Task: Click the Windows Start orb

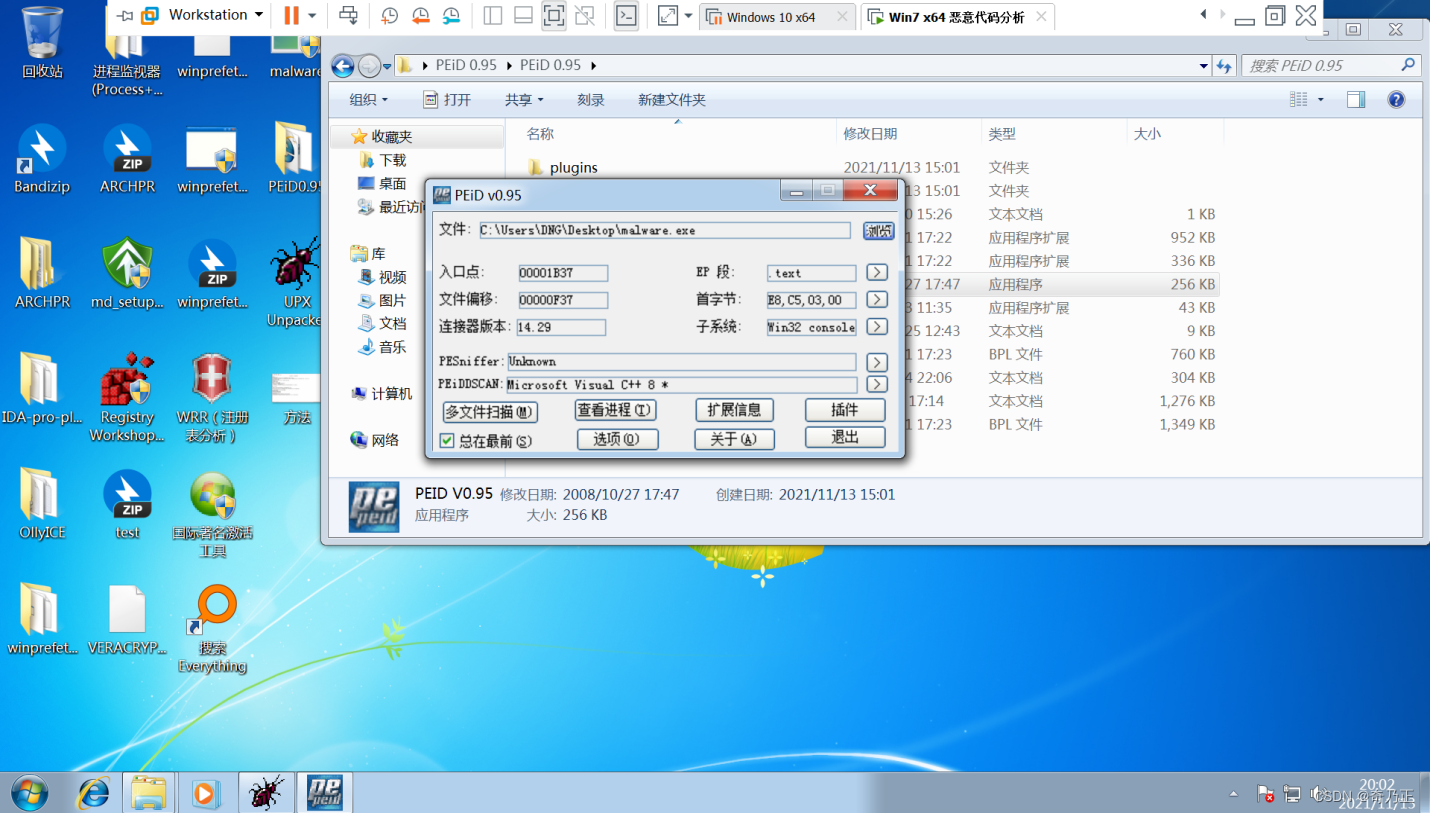Action: tap(29, 793)
